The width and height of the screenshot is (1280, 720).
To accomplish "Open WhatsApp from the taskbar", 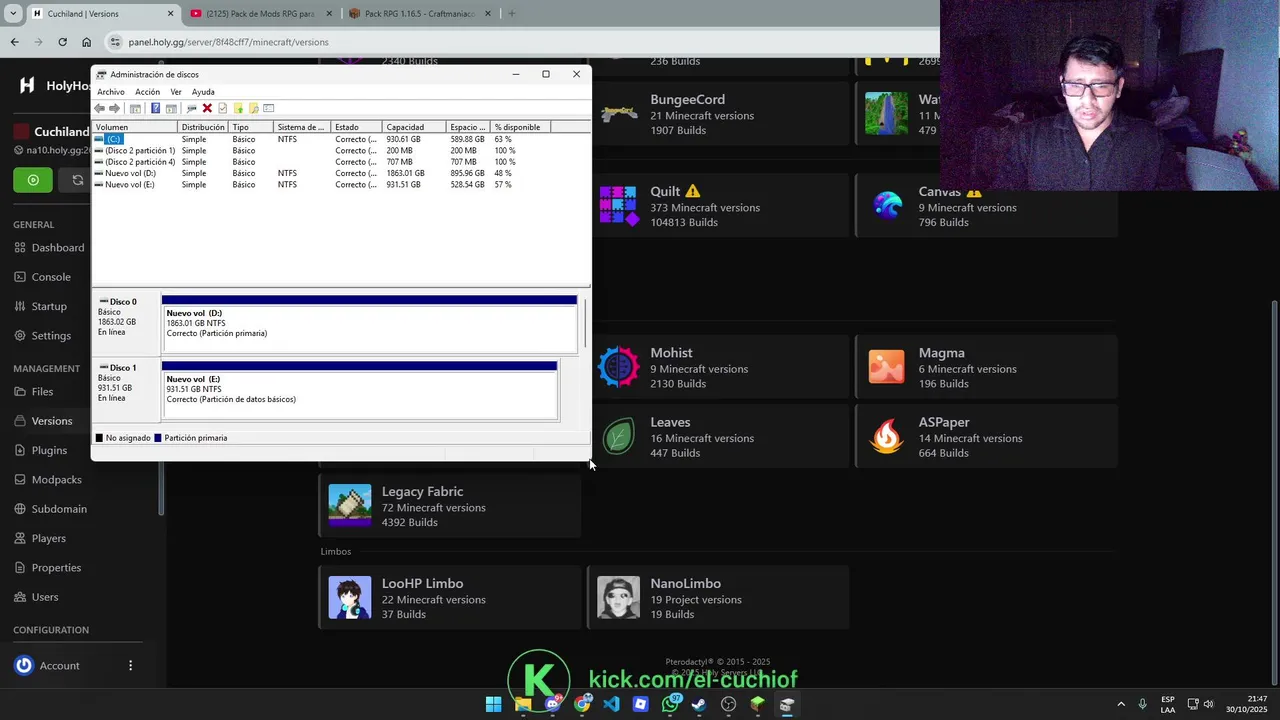I will 670,704.
